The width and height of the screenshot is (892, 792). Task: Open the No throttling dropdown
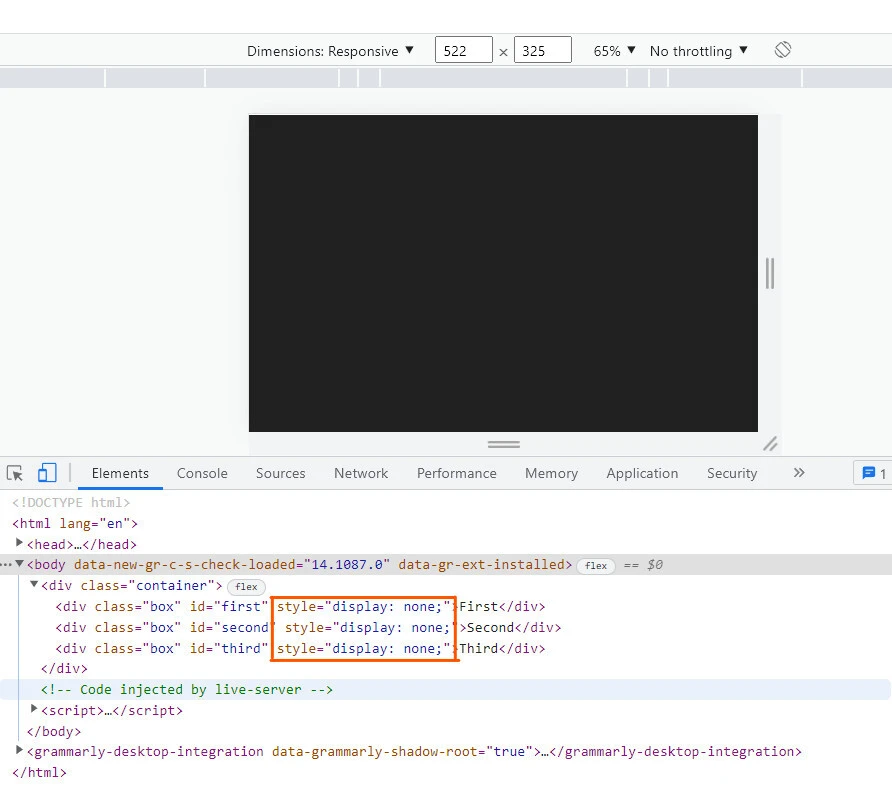(x=698, y=51)
